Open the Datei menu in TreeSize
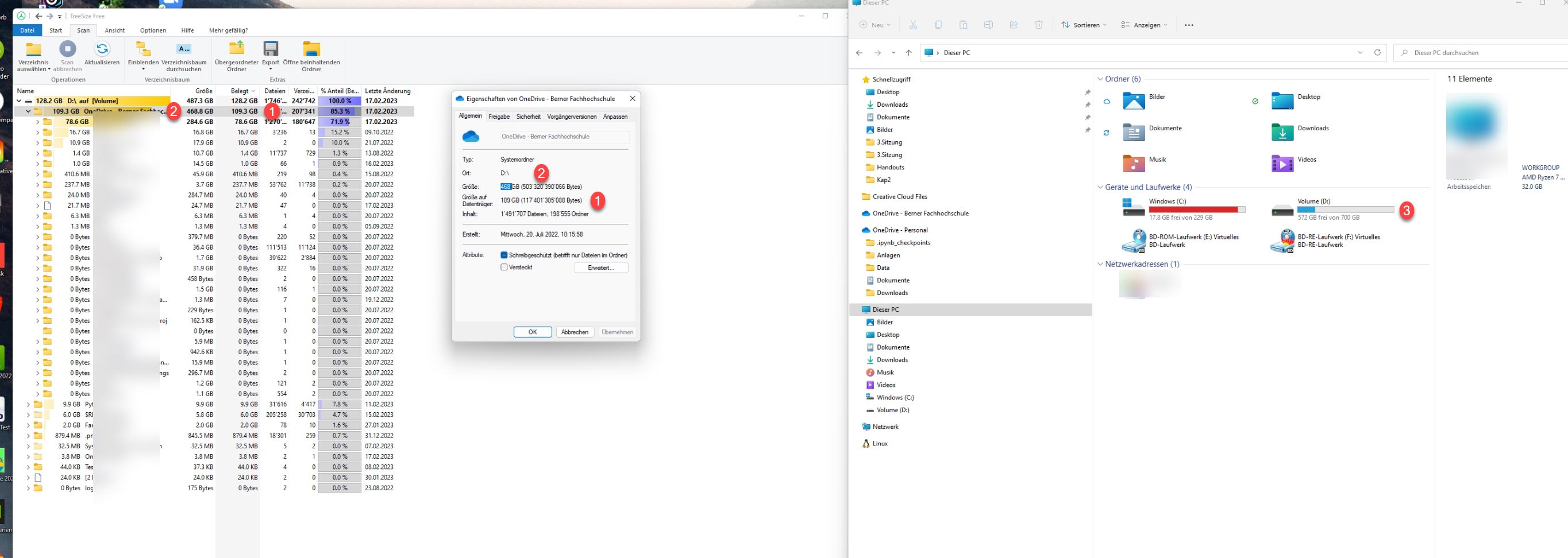The width and height of the screenshot is (1568, 558). click(28, 30)
